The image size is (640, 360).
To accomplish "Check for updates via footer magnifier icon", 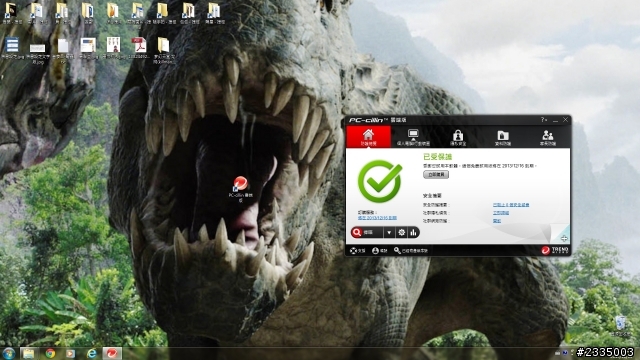I will pyautogui.click(x=411, y=251).
